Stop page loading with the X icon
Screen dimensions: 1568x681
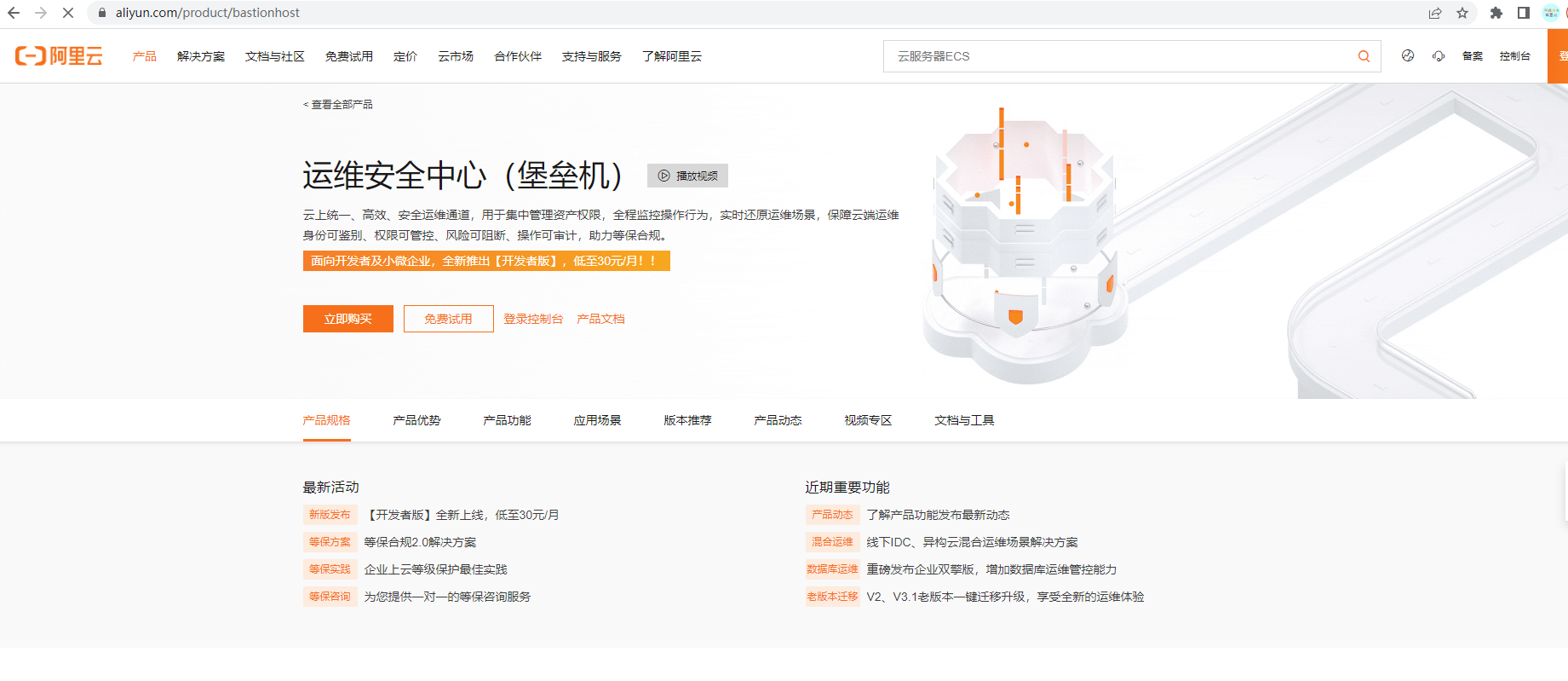[x=68, y=13]
